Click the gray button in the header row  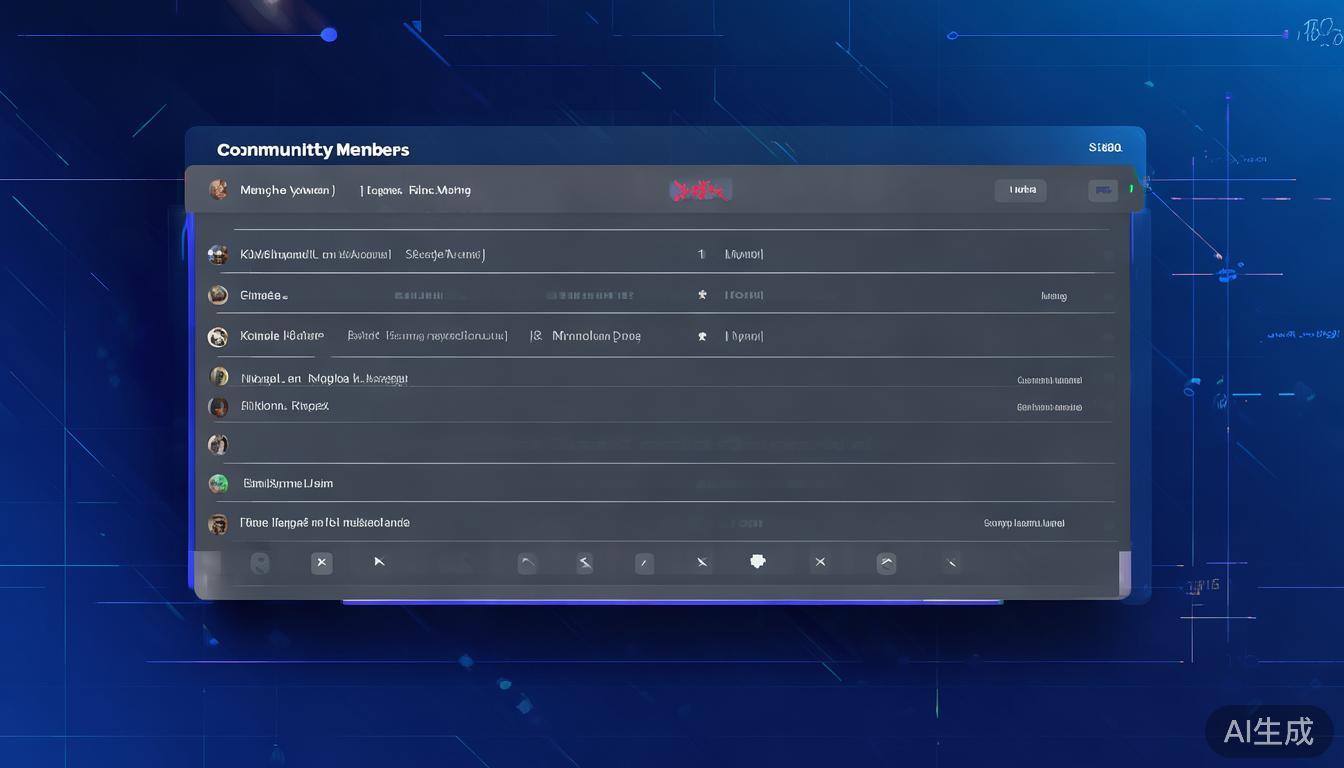1020,190
